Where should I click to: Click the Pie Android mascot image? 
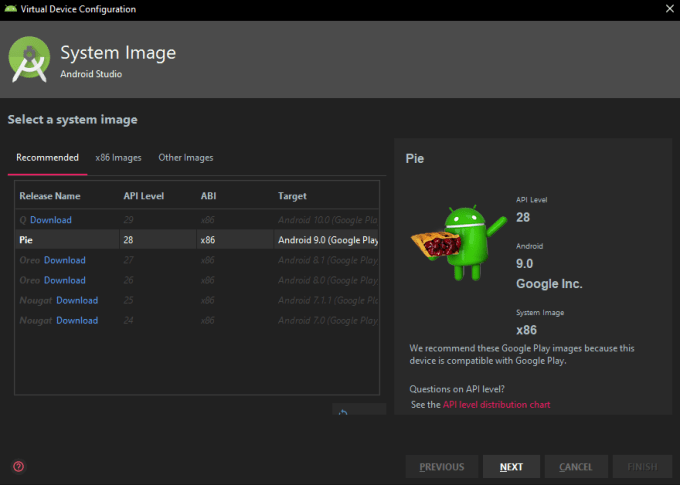pyautogui.click(x=459, y=243)
